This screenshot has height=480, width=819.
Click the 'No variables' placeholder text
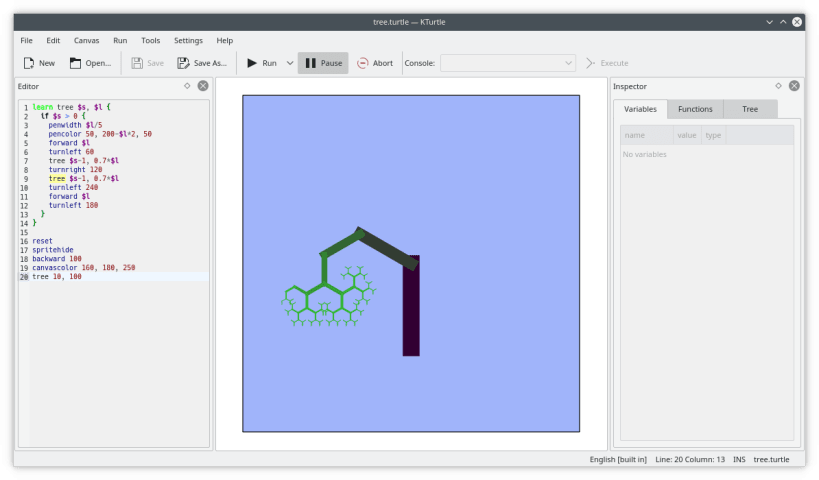point(645,155)
